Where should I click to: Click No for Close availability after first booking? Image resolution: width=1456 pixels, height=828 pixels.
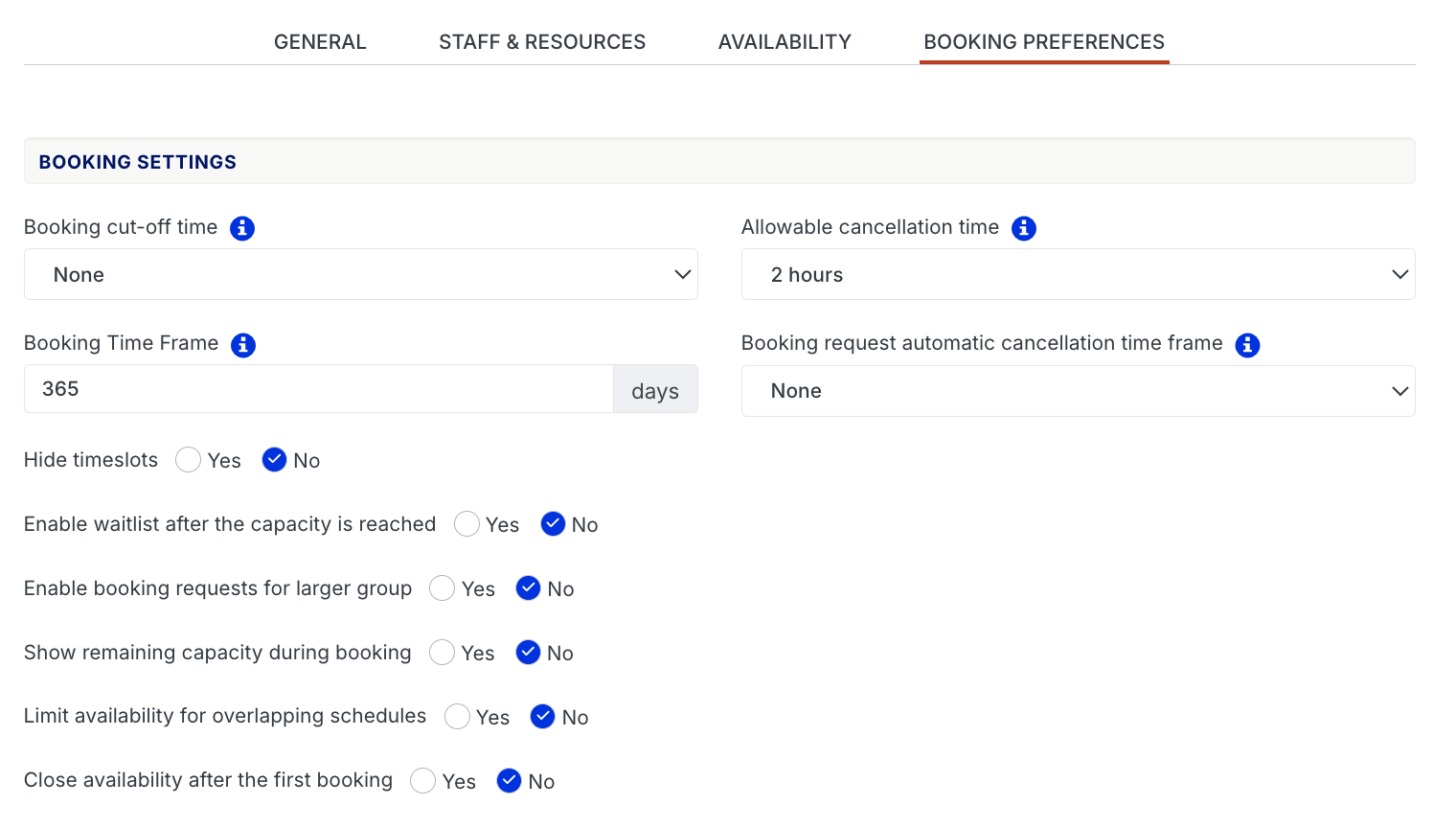pos(510,781)
